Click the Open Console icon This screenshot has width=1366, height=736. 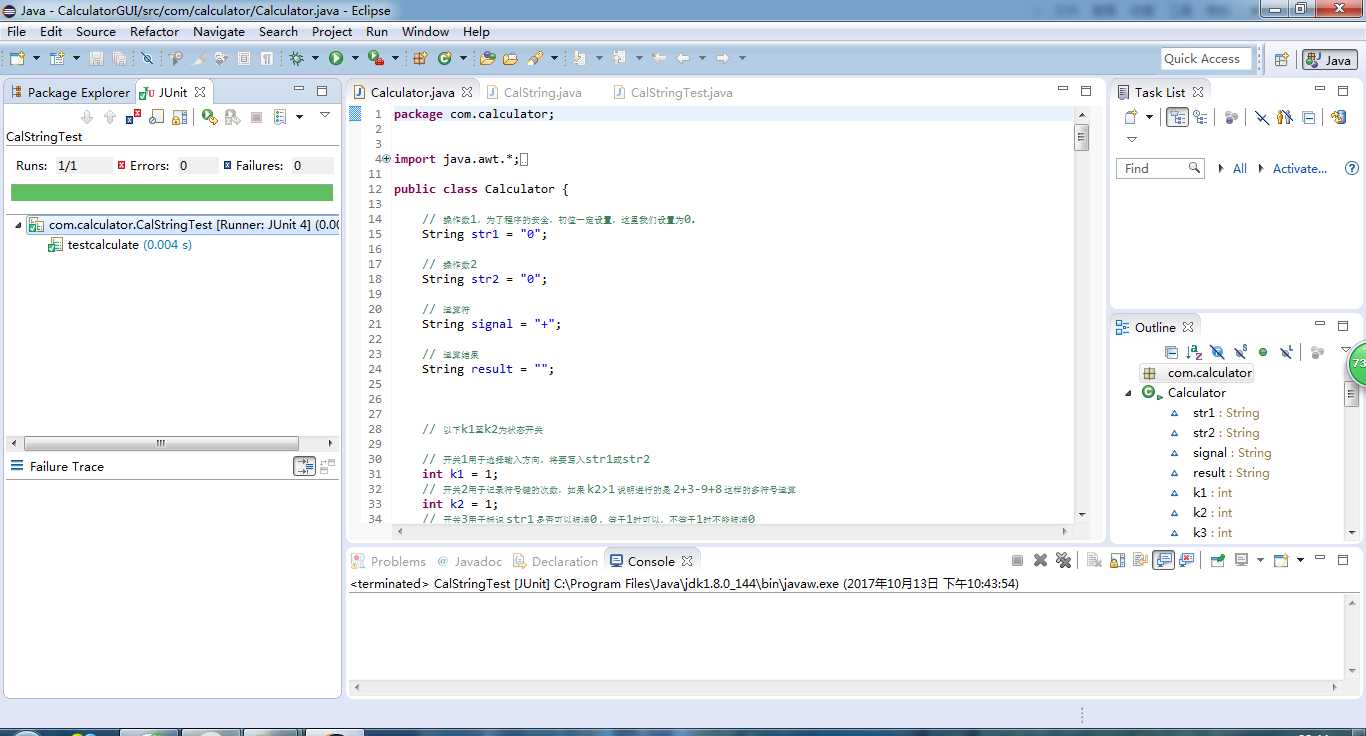[x=1281, y=561]
